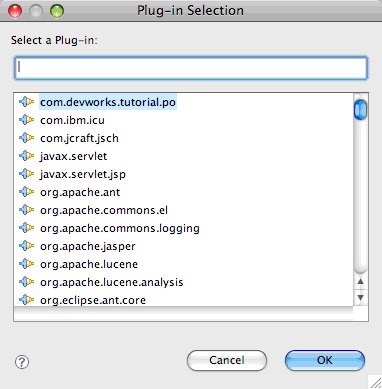The image size is (382, 389).
Task: Click the plug-in icon beside org.apache.ant
Action: pyautogui.click(x=27, y=192)
